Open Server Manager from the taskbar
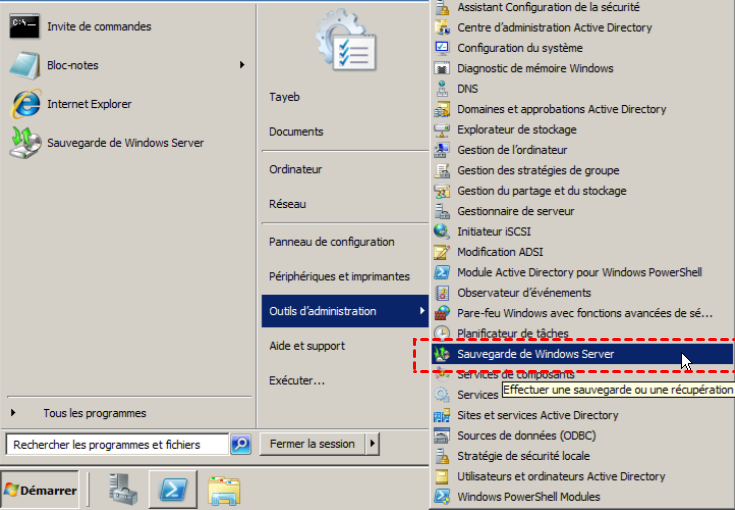 click(123, 490)
